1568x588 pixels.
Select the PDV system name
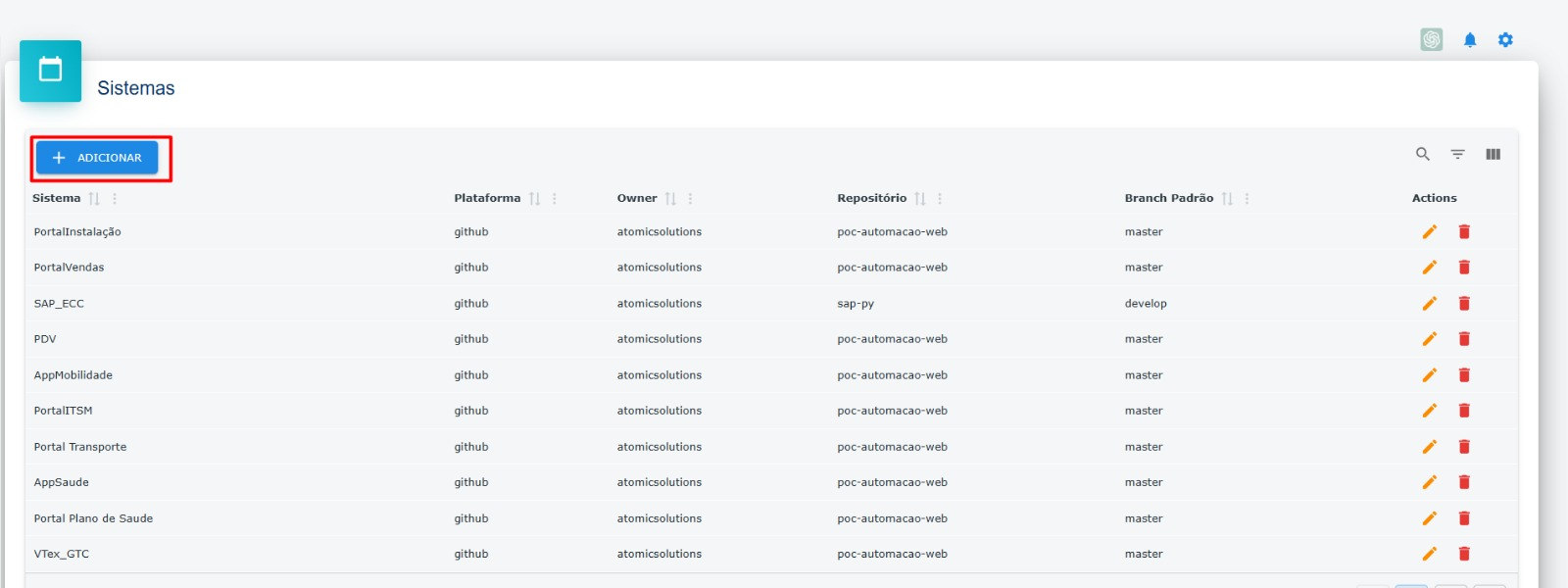pos(45,339)
